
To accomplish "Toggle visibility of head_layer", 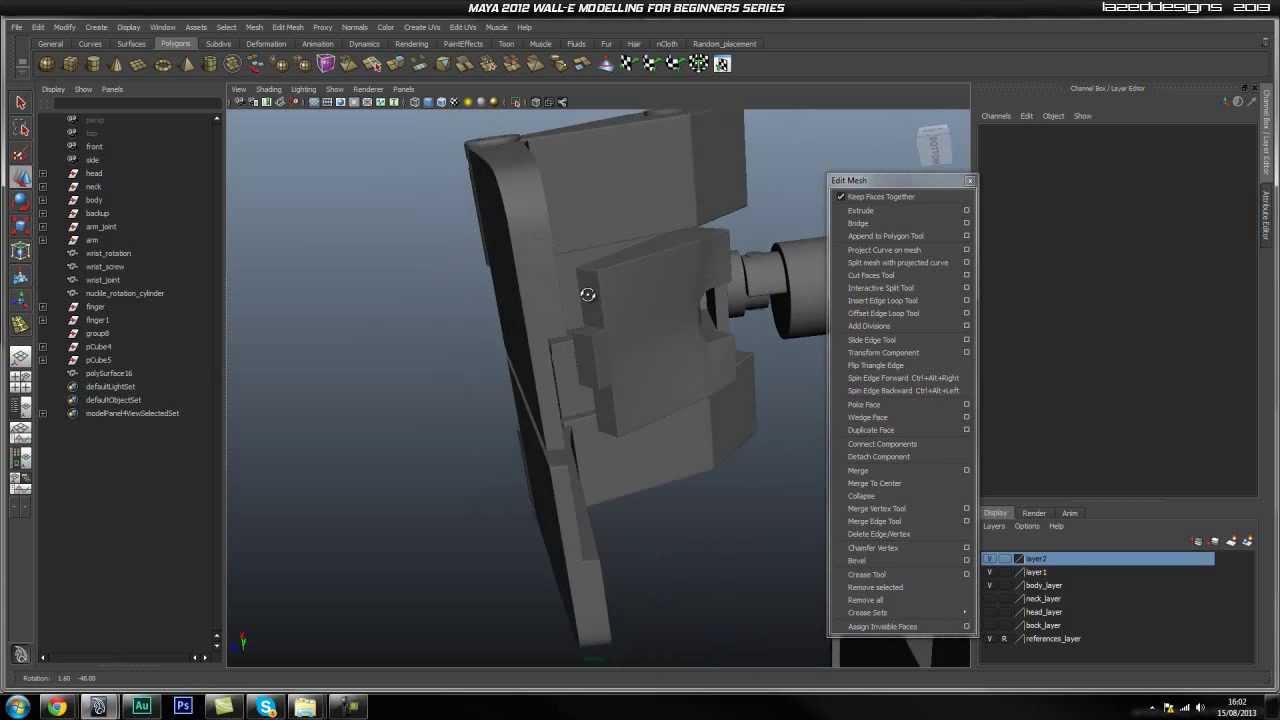I will pos(990,612).
